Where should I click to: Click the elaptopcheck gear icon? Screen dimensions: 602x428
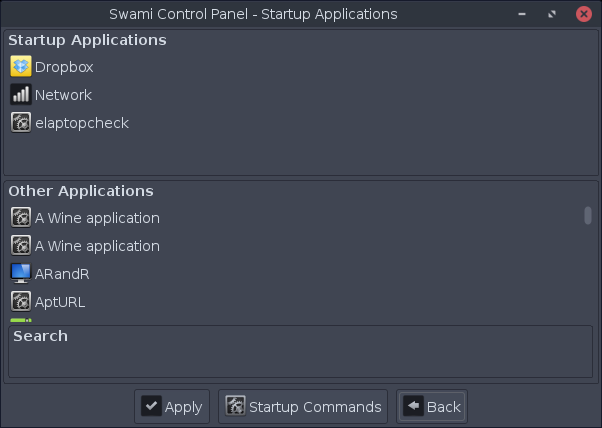click(x=21, y=123)
